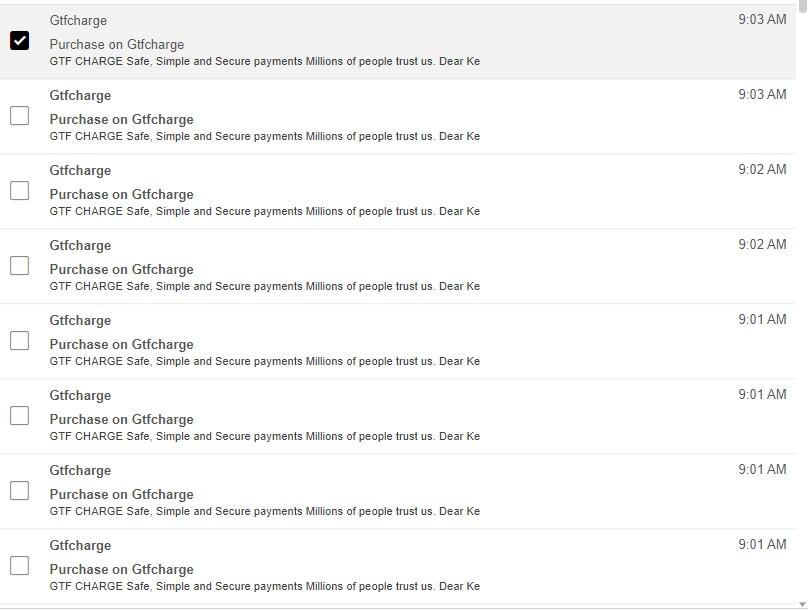Image resolution: width=808 pixels, height=610 pixels.
Task: Open subject line of second 9:02 AM email
Action: pyautogui.click(x=121, y=269)
